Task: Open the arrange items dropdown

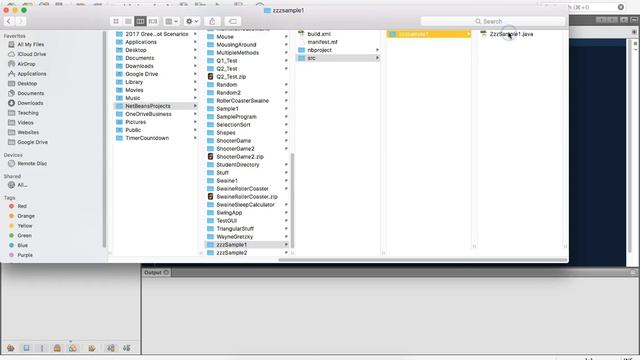Action: 171,21
